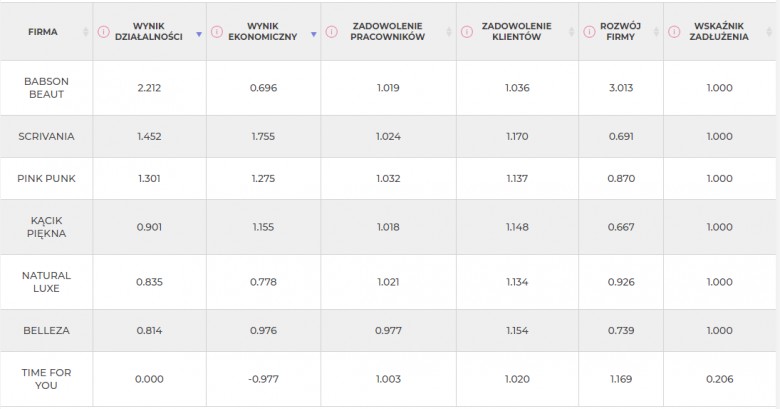Select the BABSON BEAUT company row
The image size is (780, 409).
click(x=388, y=88)
